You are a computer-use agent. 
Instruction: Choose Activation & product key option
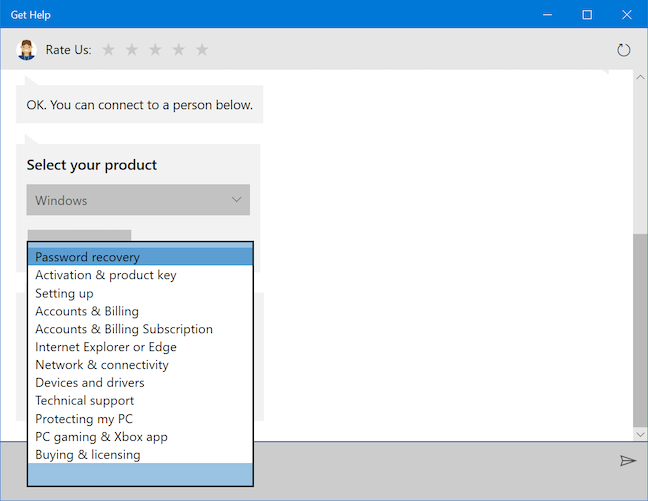click(x=140, y=275)
